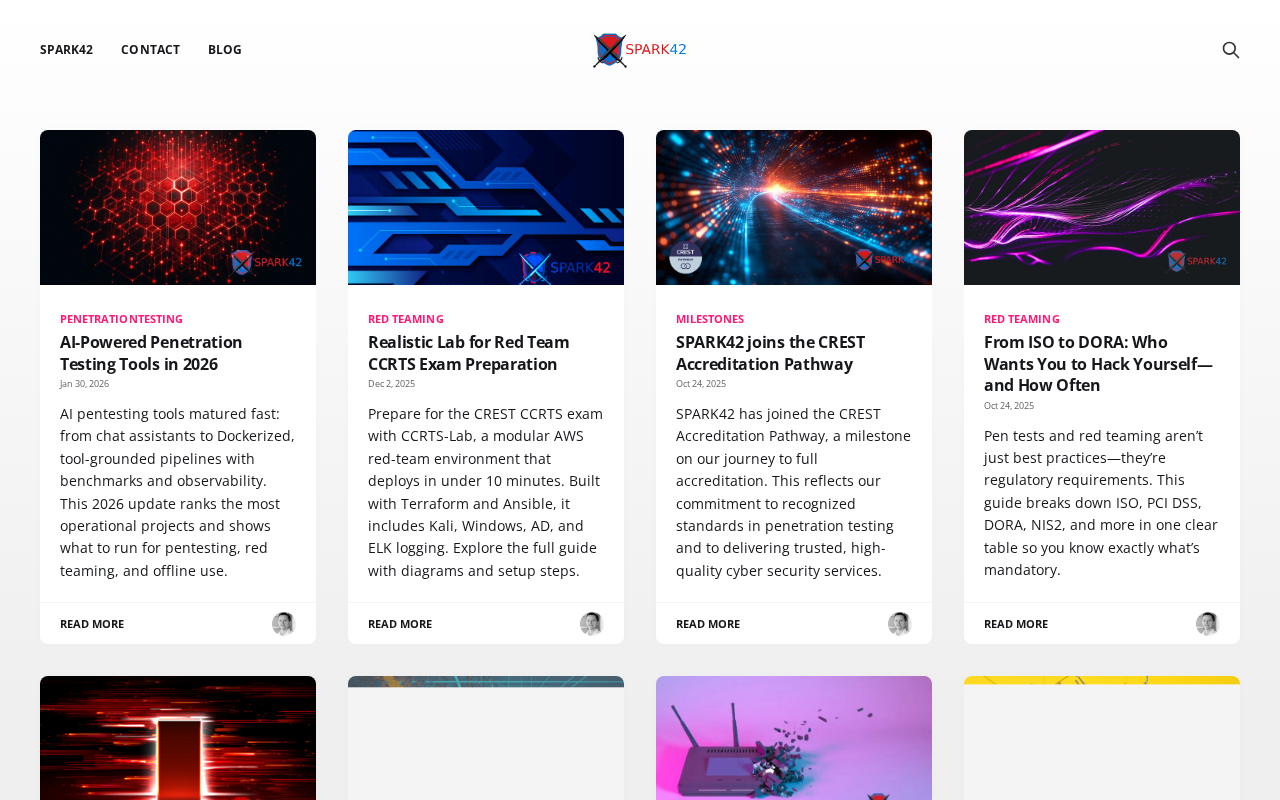Viewport: 1280px width, 800px height.
Task: Click light tunnel thumbnail of CREST article
Action: click(x=794, y=207)
